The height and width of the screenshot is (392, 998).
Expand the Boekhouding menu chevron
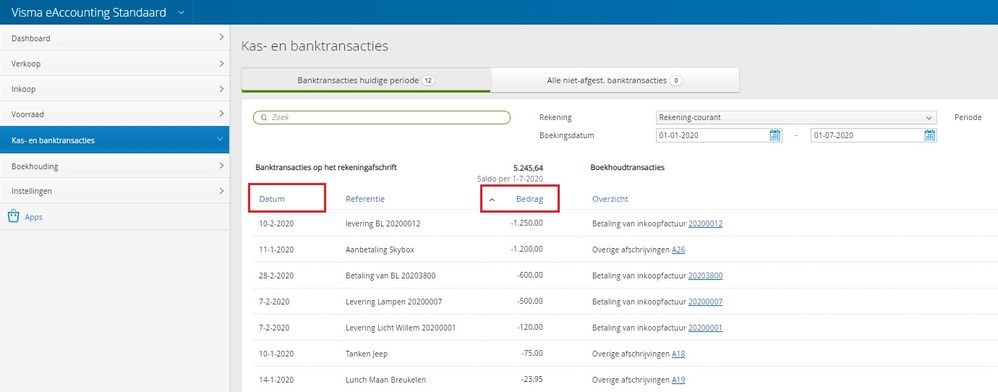click(221, 165)
